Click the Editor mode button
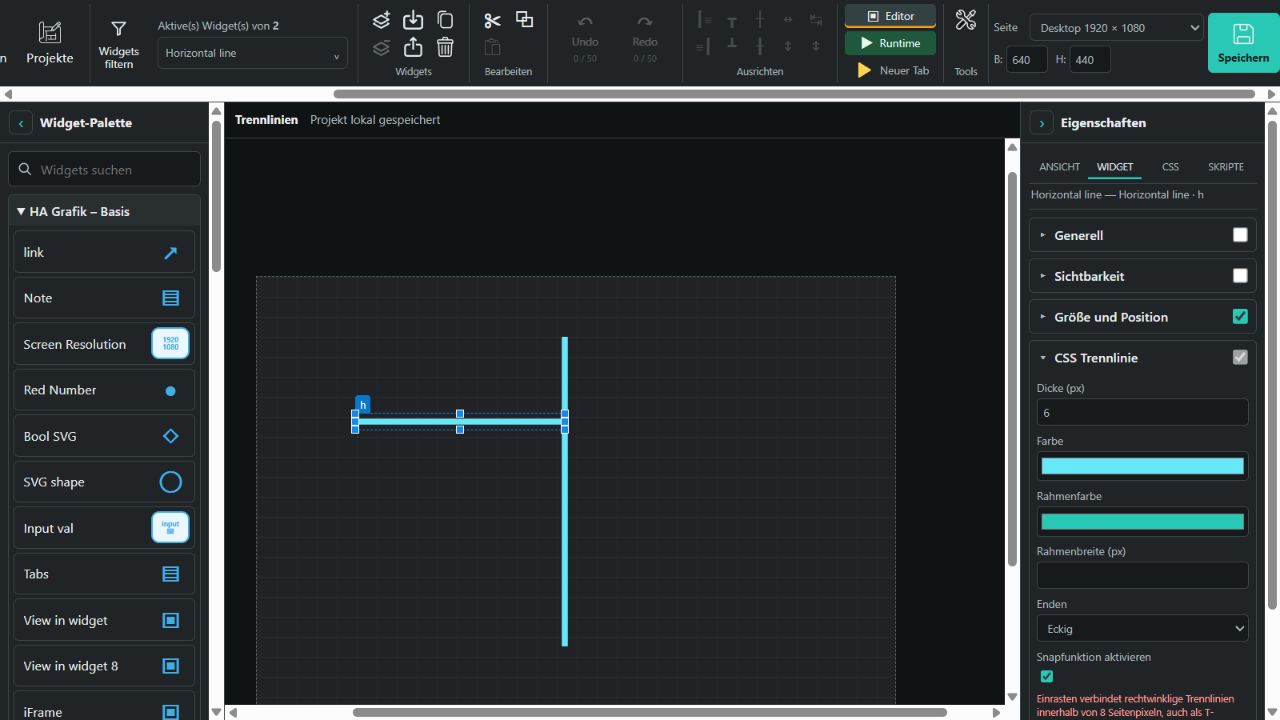1280x720 pixels. click(x=890, y=16)
